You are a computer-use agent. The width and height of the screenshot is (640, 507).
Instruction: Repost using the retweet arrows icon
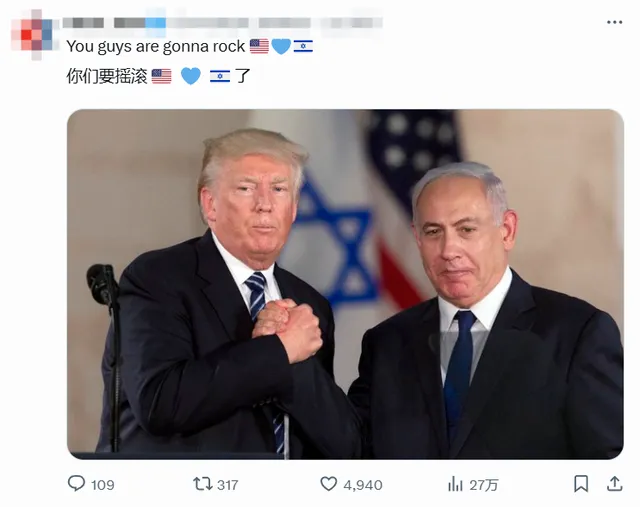202,484
